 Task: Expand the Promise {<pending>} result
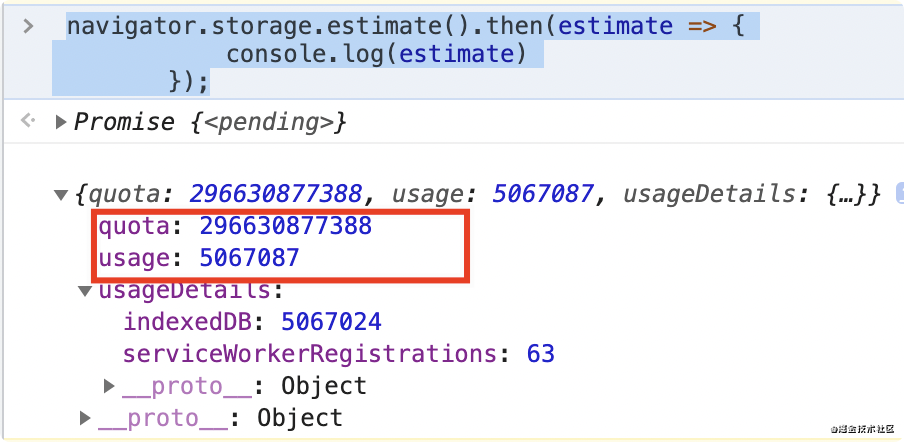point(60,123)
